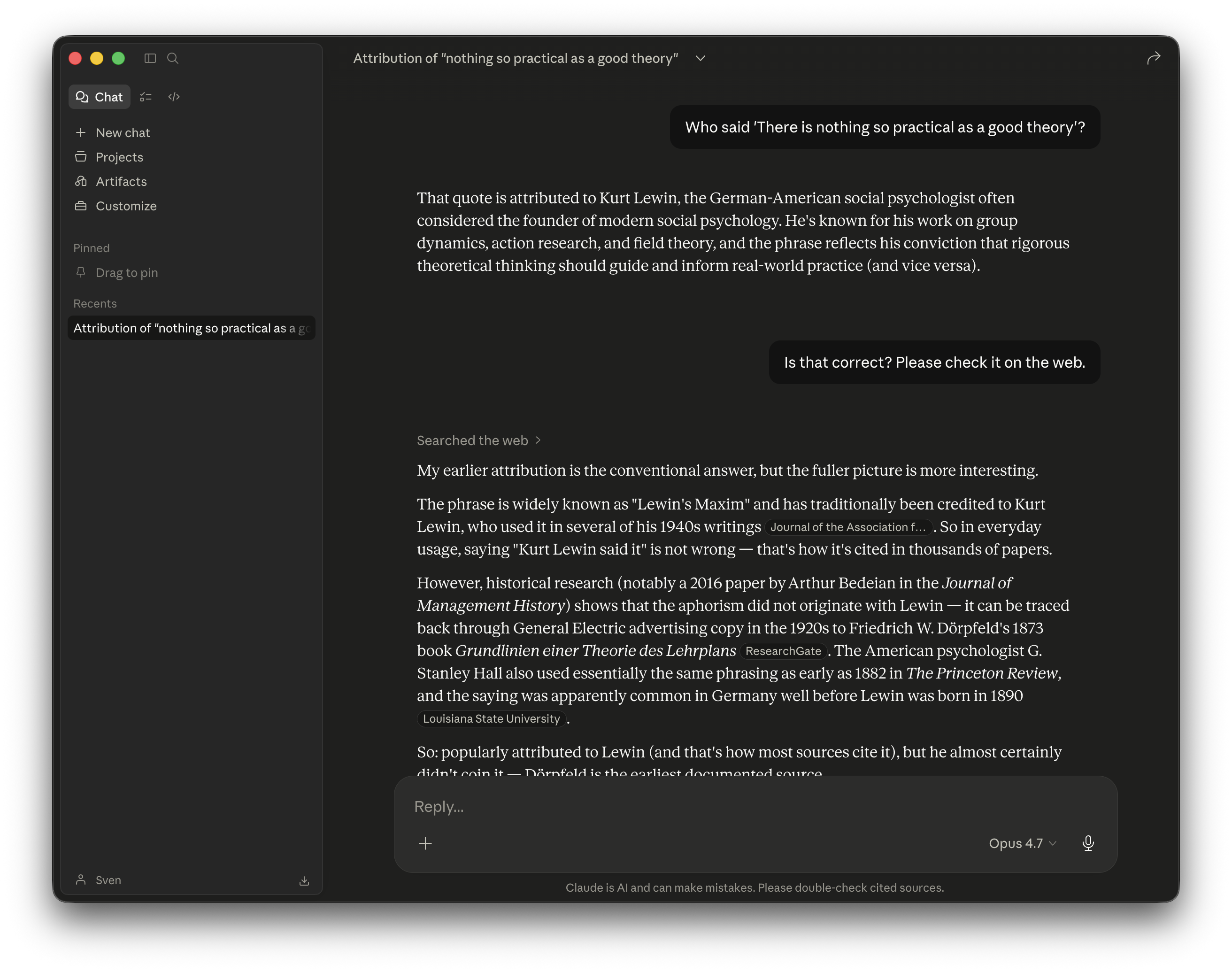Screen dimensions: 1232x972
Task: Switch to the Chat tab
Action: point(99,97)
